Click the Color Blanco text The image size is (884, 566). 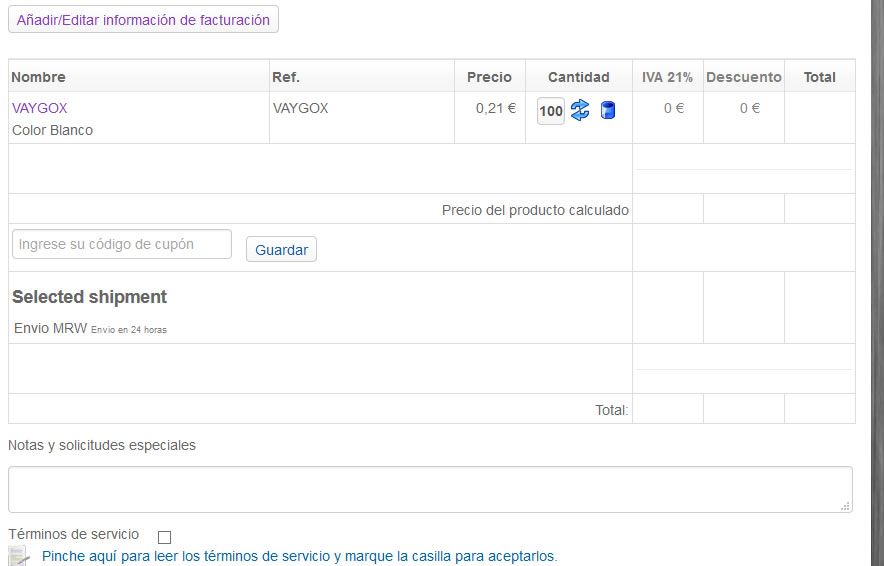point(52,130)
